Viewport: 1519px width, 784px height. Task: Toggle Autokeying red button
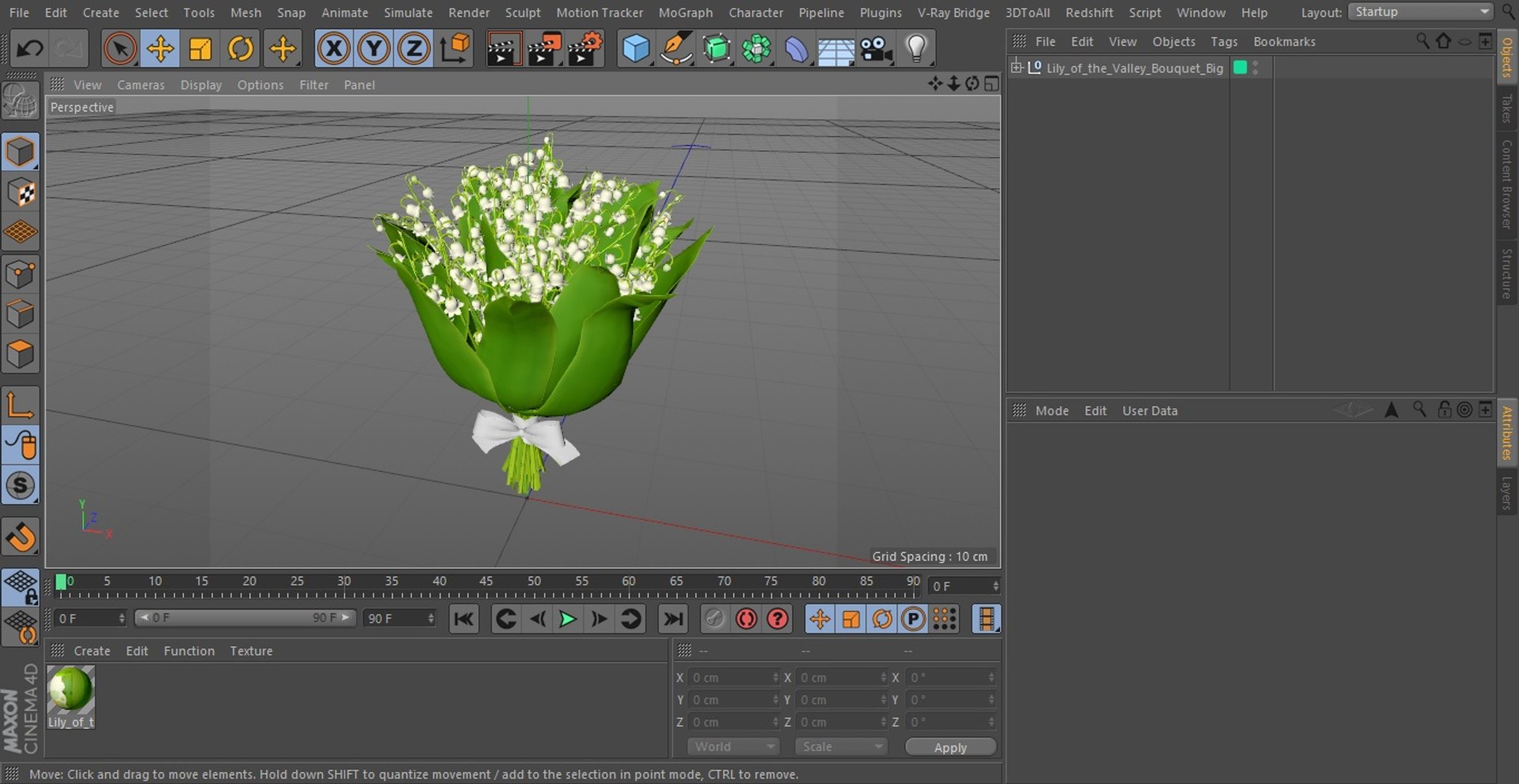(x=746, y=619)
